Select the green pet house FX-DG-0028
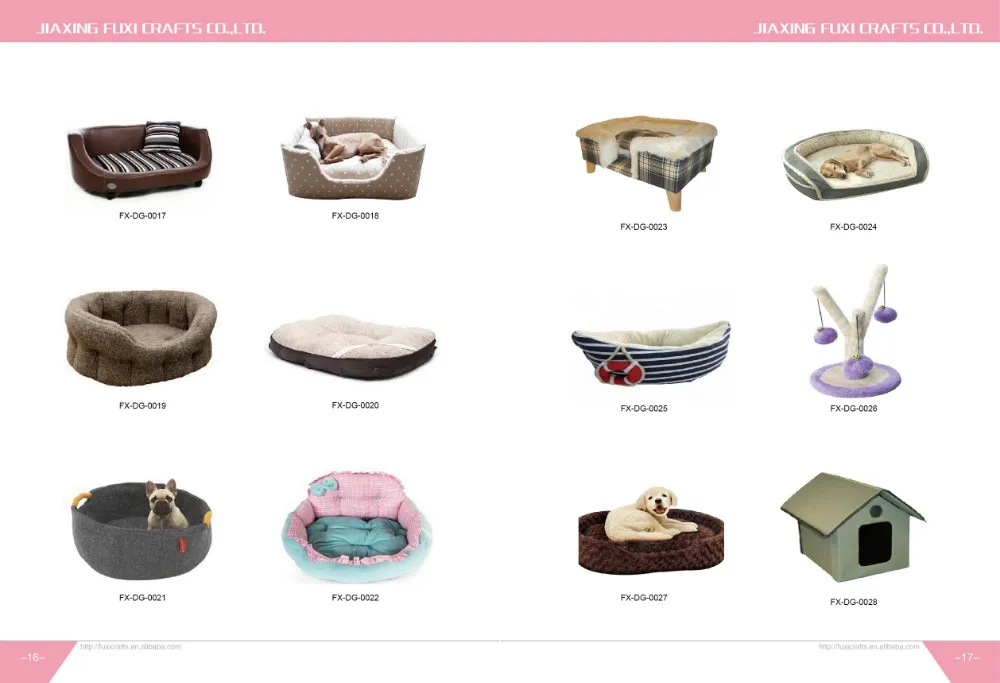Image resolution: width=1000 pixels, height=683 pixels. [x=853, y=527]
